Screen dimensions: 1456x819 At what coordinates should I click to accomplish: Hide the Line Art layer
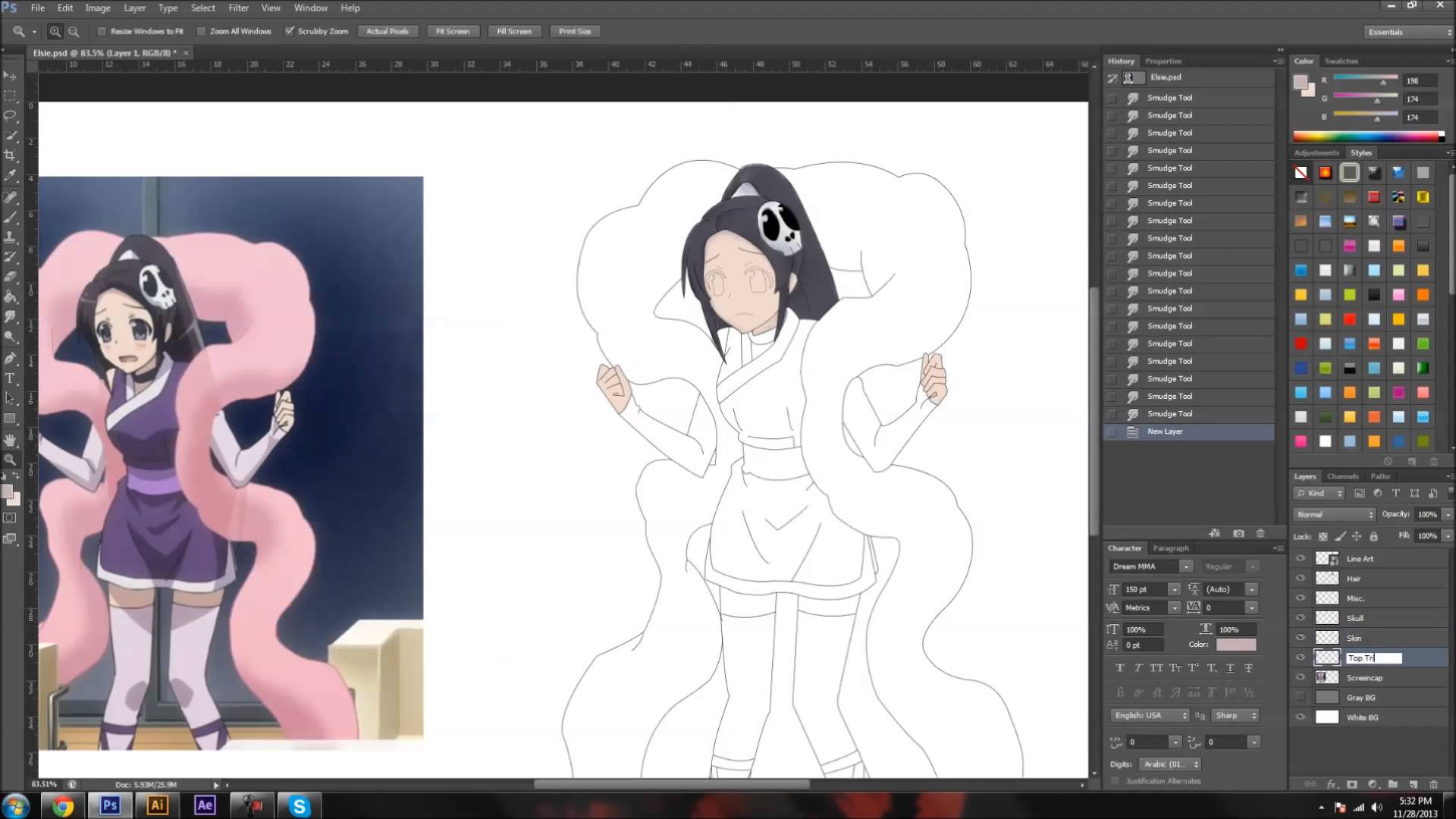1301,558
